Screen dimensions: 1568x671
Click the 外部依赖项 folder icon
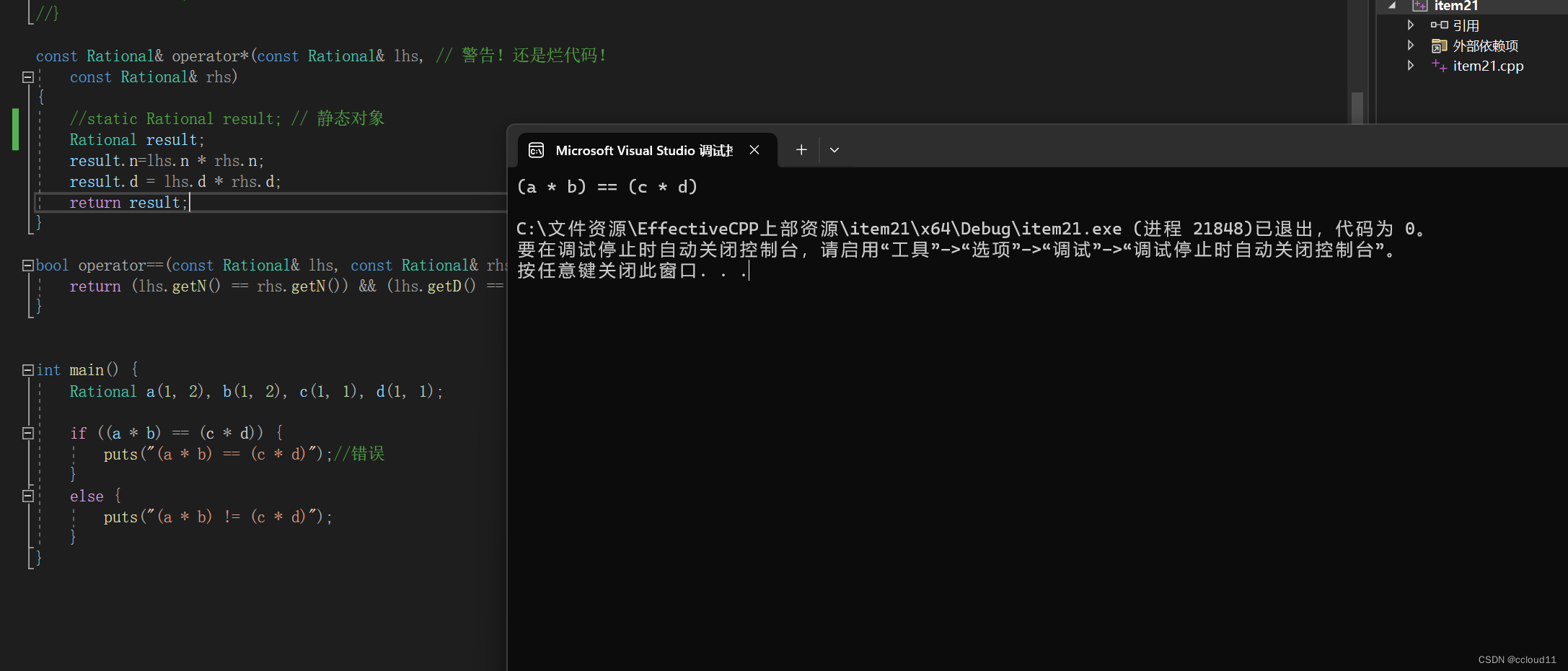coord(1439,46)
